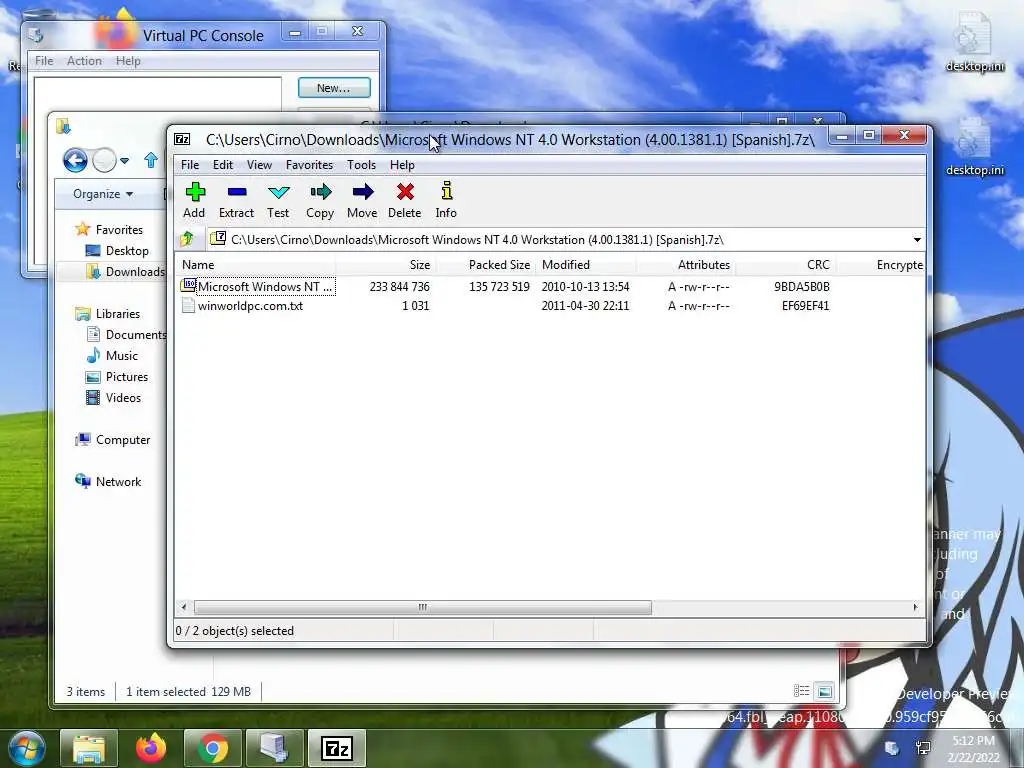Image resolution: width=1024 pixels, height=768 pixels.
Task: Run the Test archive tool
Action: pos(278,200)
